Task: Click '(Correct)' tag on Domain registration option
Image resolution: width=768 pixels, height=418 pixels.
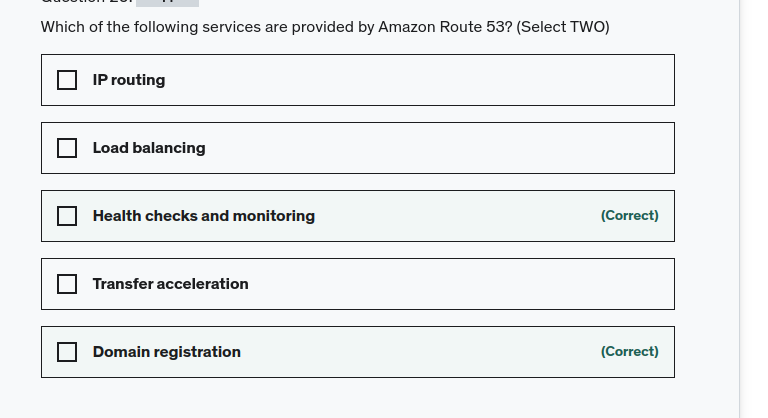Action: tap(629, 352)
